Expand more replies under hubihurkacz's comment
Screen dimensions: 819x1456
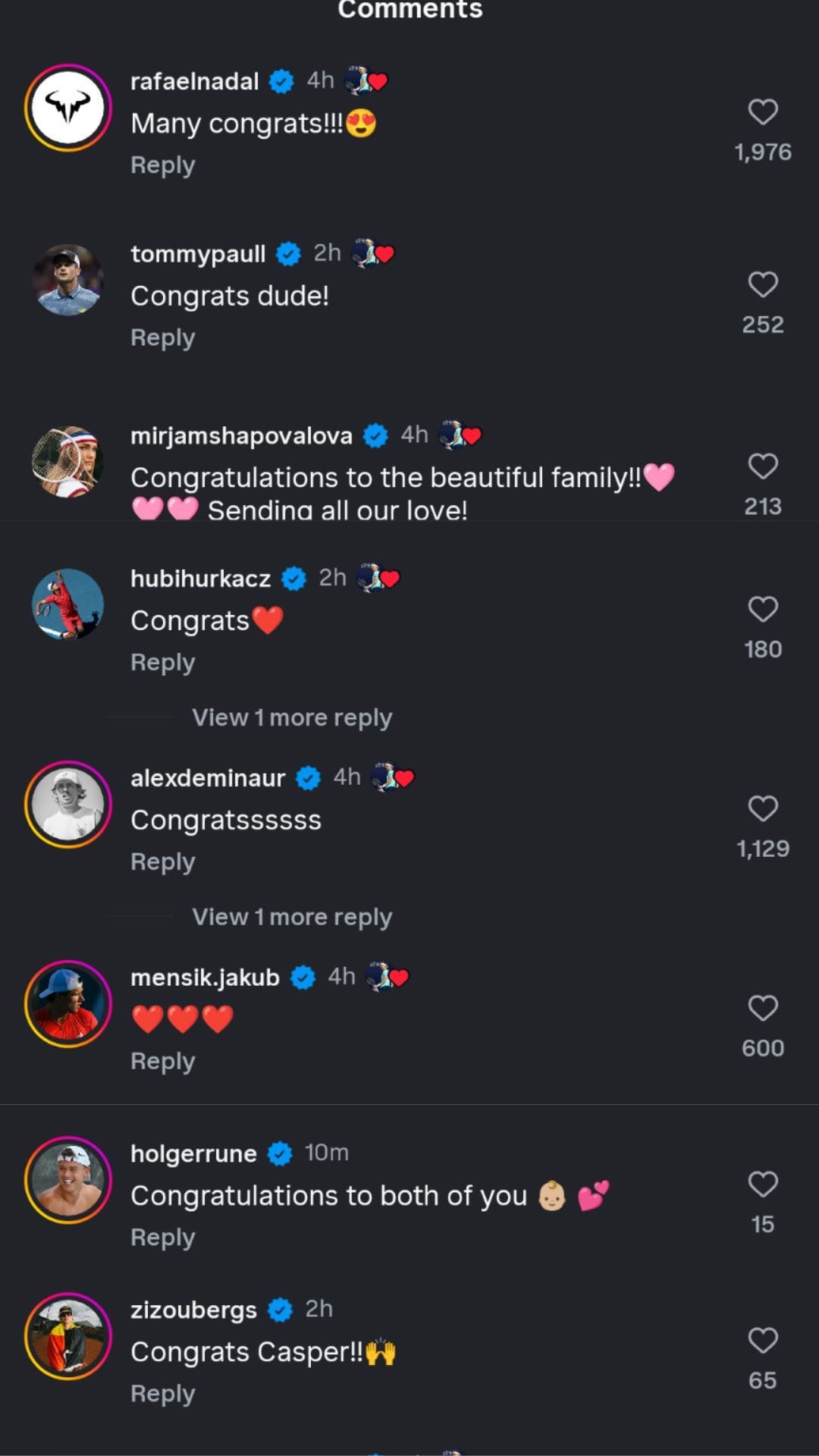coord(292,717)
